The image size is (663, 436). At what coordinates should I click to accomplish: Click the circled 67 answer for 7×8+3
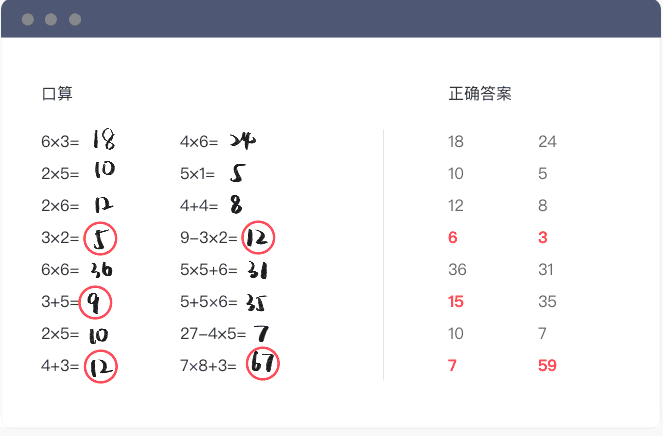263,365
